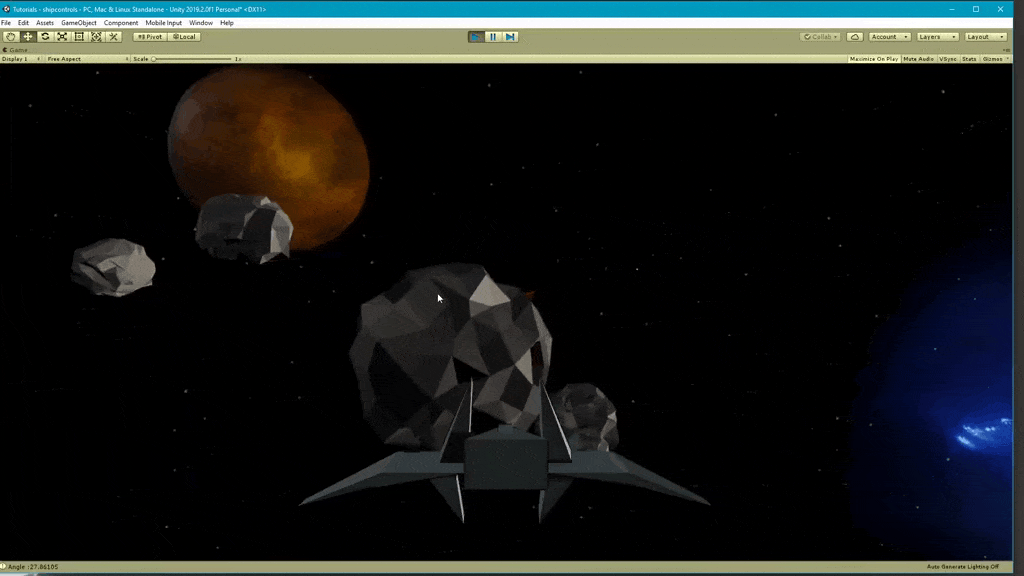Select the Hand tool in toolbar
This screenshot has height=576, width=1024.
(x=11, y=37)
